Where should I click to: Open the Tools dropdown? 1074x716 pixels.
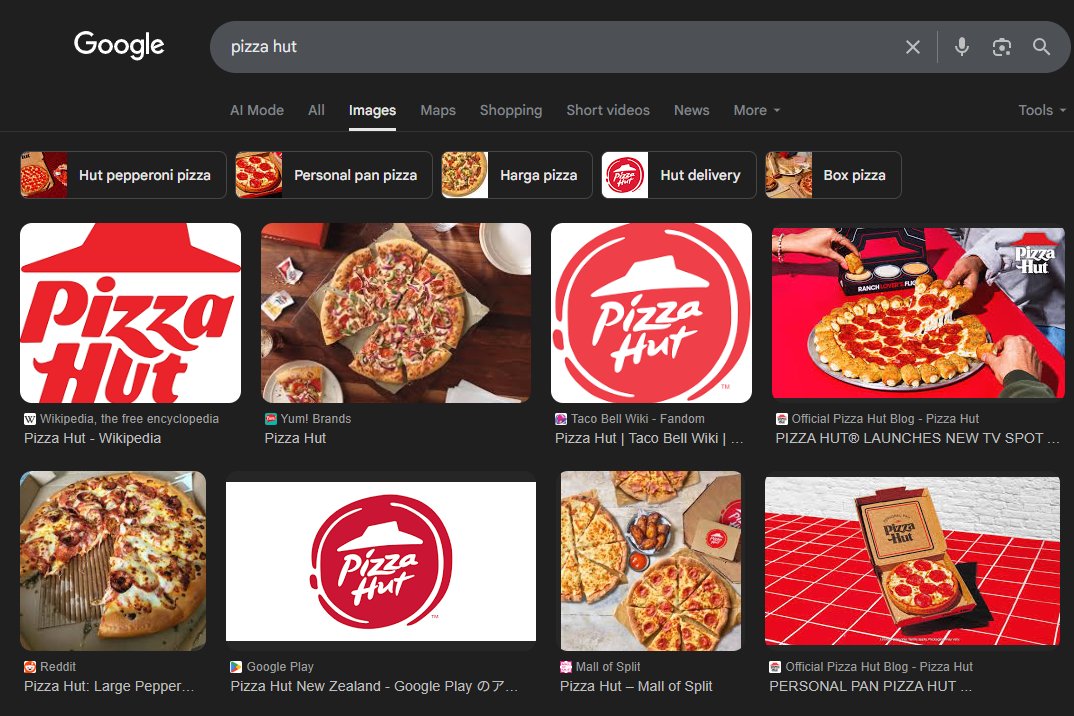tap(1042, 110)
